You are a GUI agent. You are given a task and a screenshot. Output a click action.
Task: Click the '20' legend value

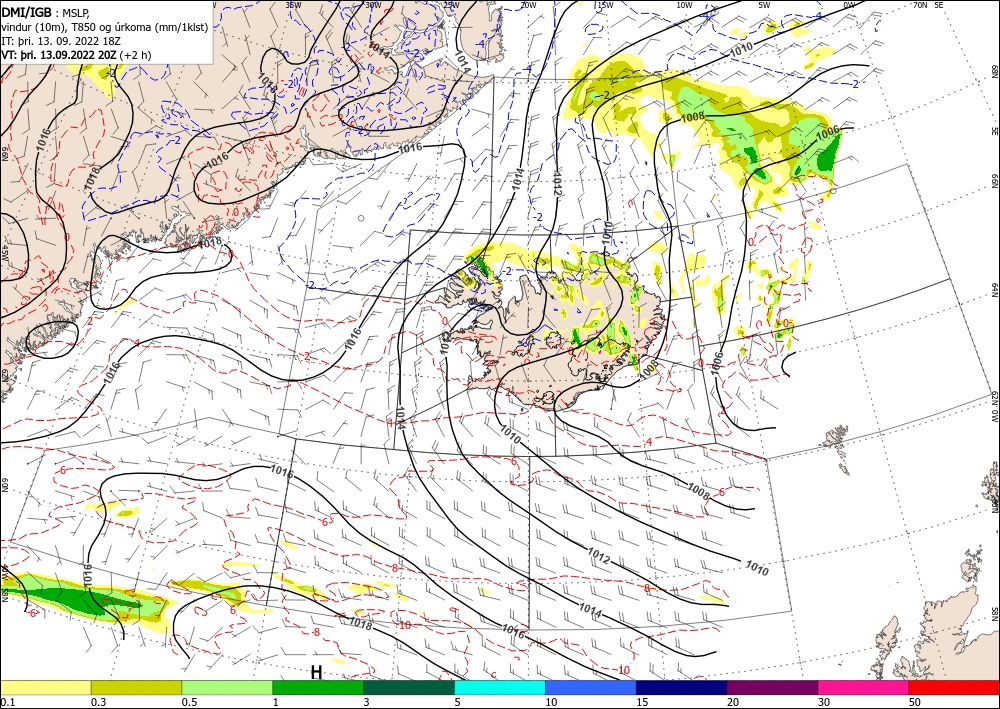(x=733, y=702)
